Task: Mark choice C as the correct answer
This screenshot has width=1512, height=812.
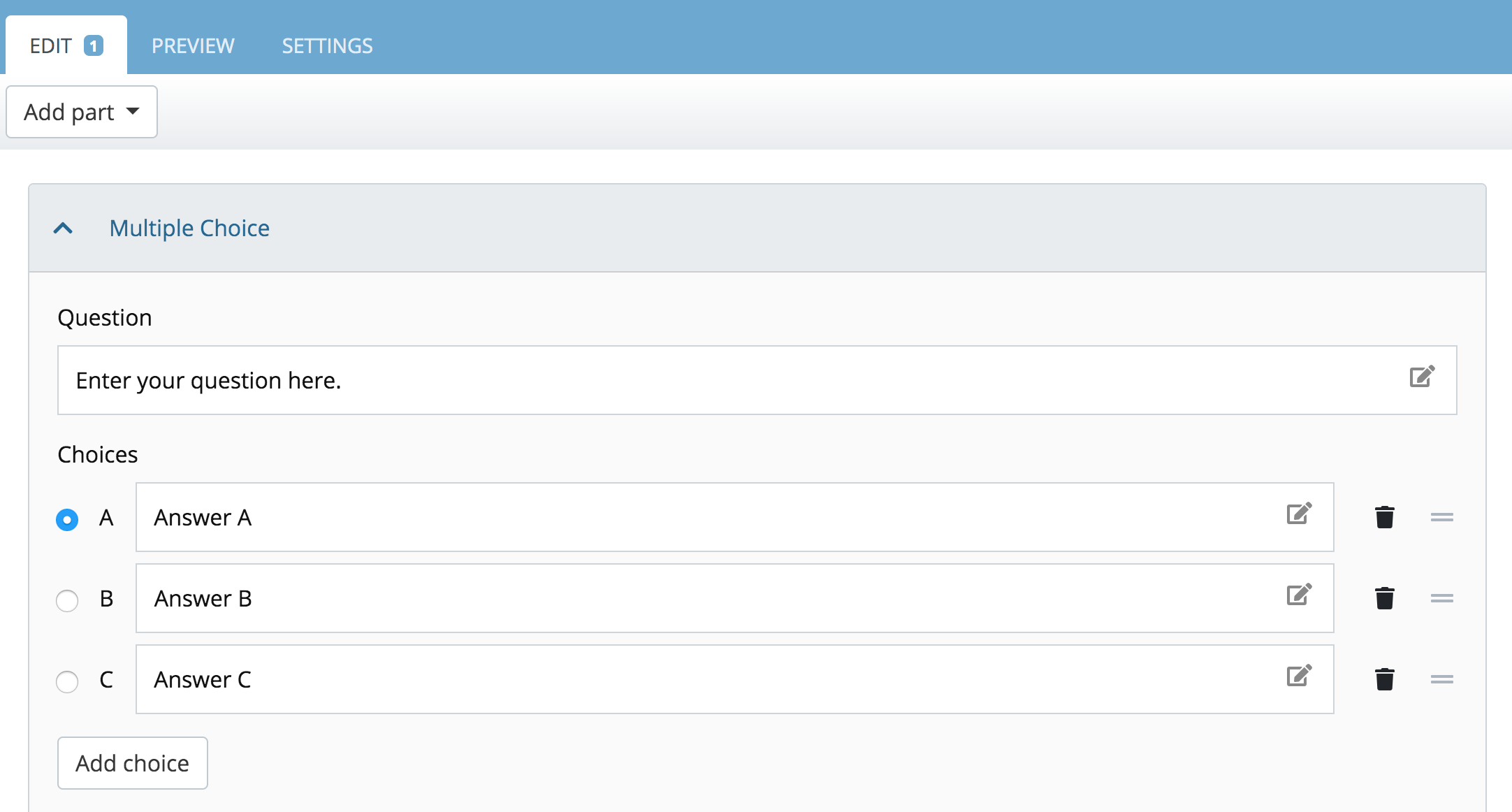Action: (67, 681)
